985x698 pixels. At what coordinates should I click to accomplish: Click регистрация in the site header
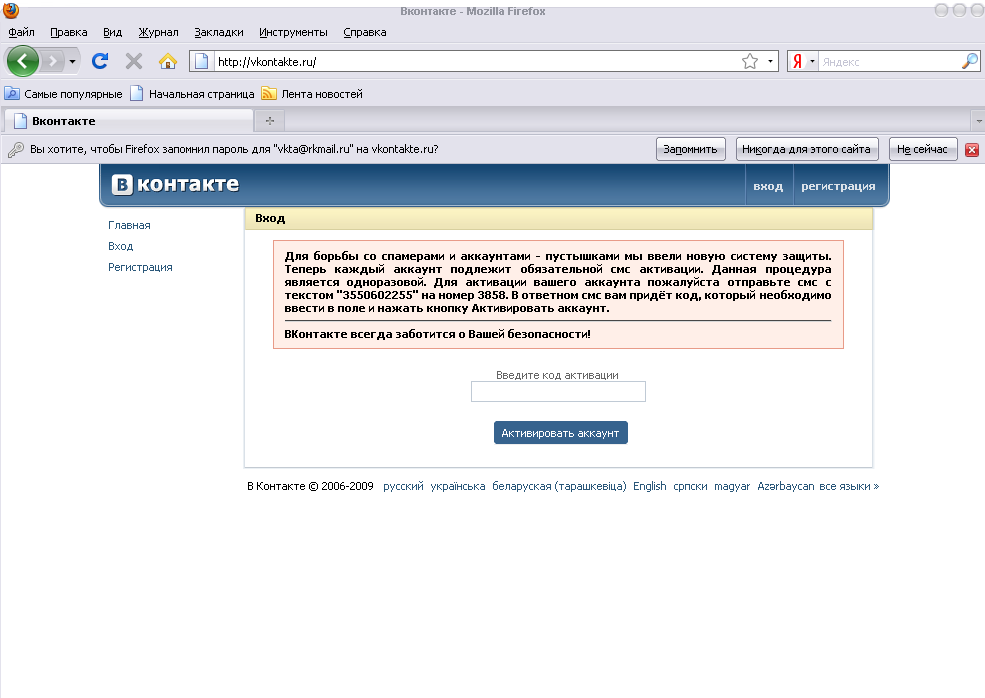838,186
